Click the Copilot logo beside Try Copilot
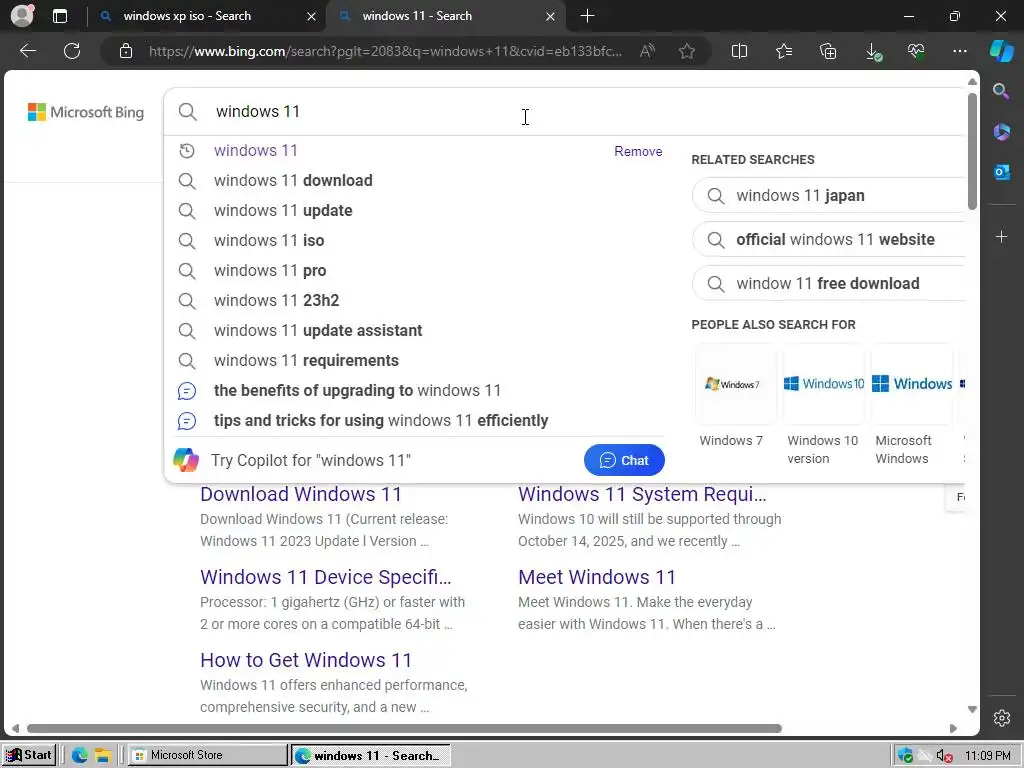This screenshot has height=768, width=1024. [186, 460]
